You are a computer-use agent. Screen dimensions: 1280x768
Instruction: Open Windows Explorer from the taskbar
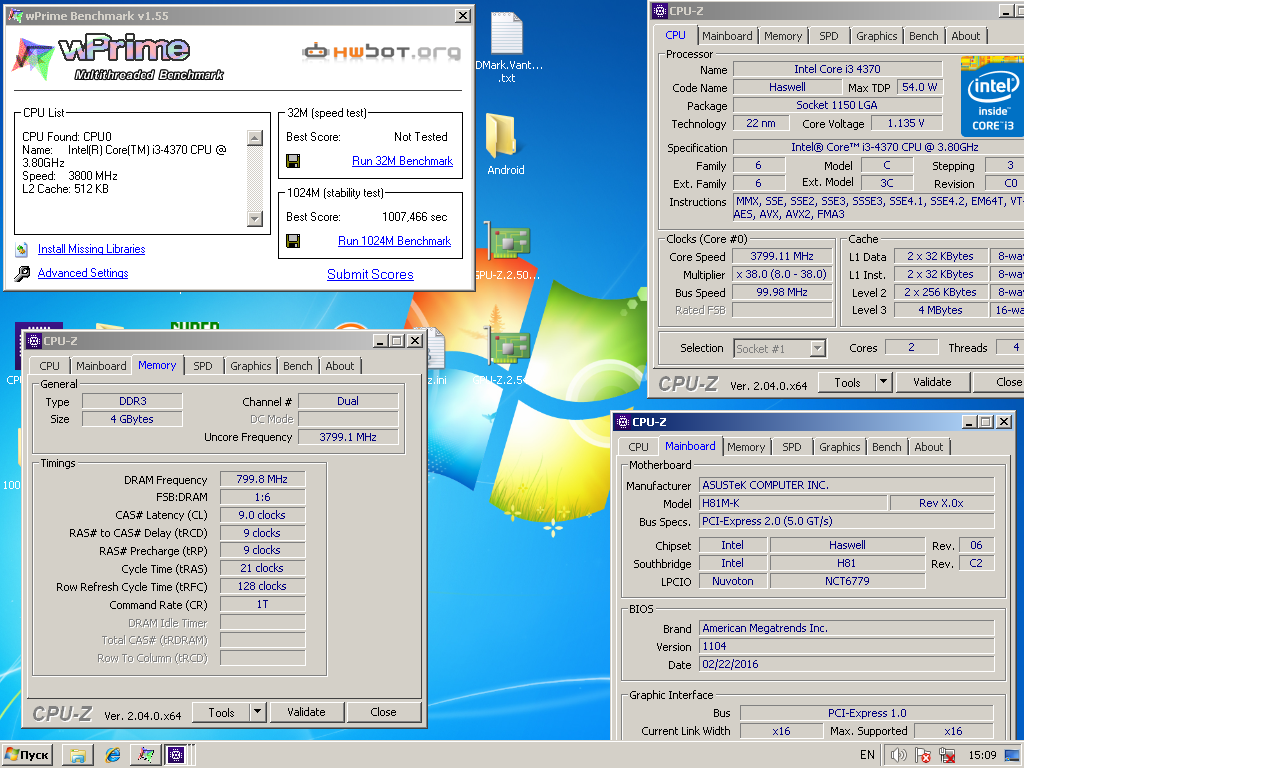coord(78,755)
